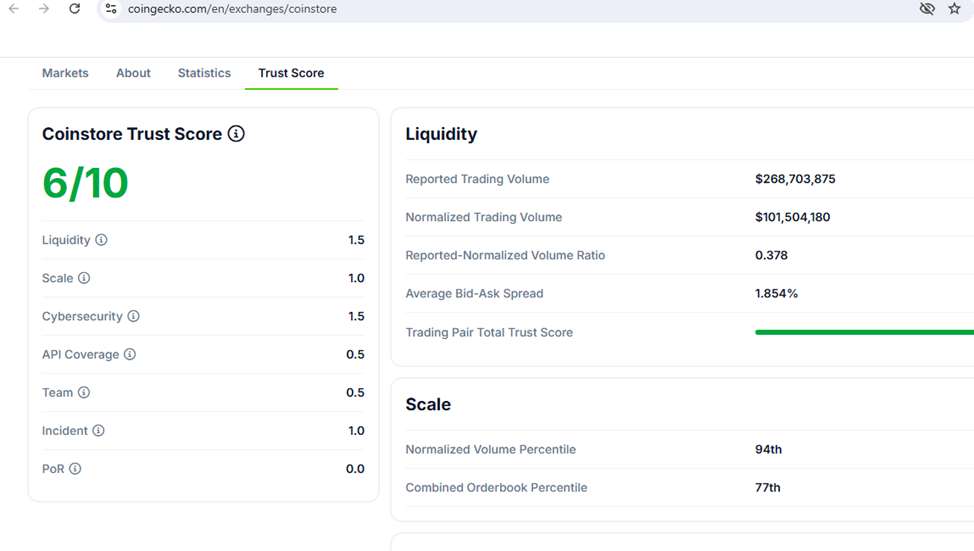Click the Cybersecurity score 1.5

(x=357, y=316)
